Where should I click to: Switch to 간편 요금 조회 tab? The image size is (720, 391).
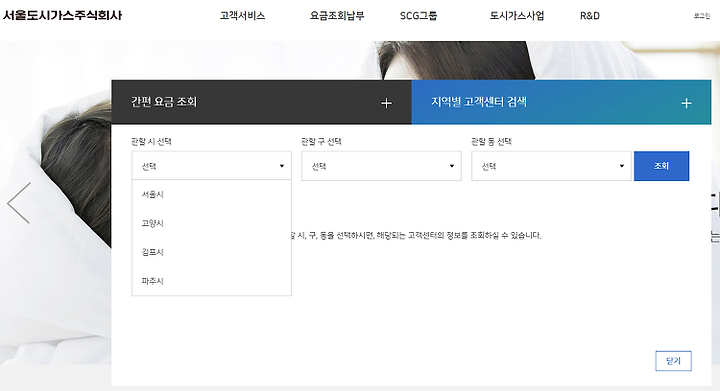coord(261,102)
